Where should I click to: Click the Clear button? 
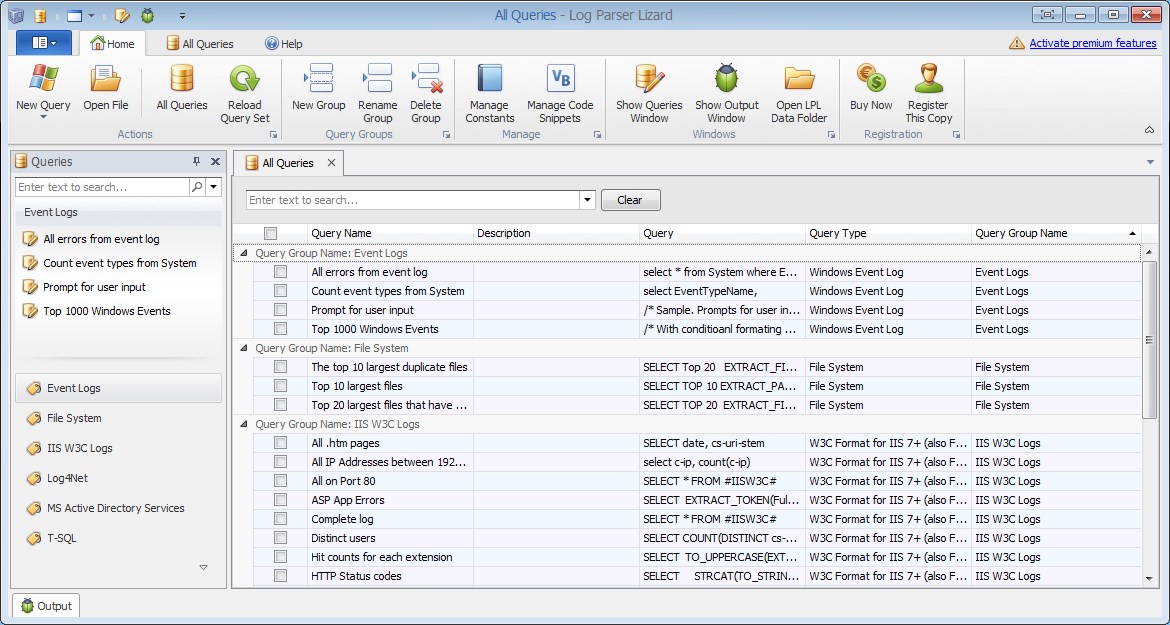click(x=631, y=200)
